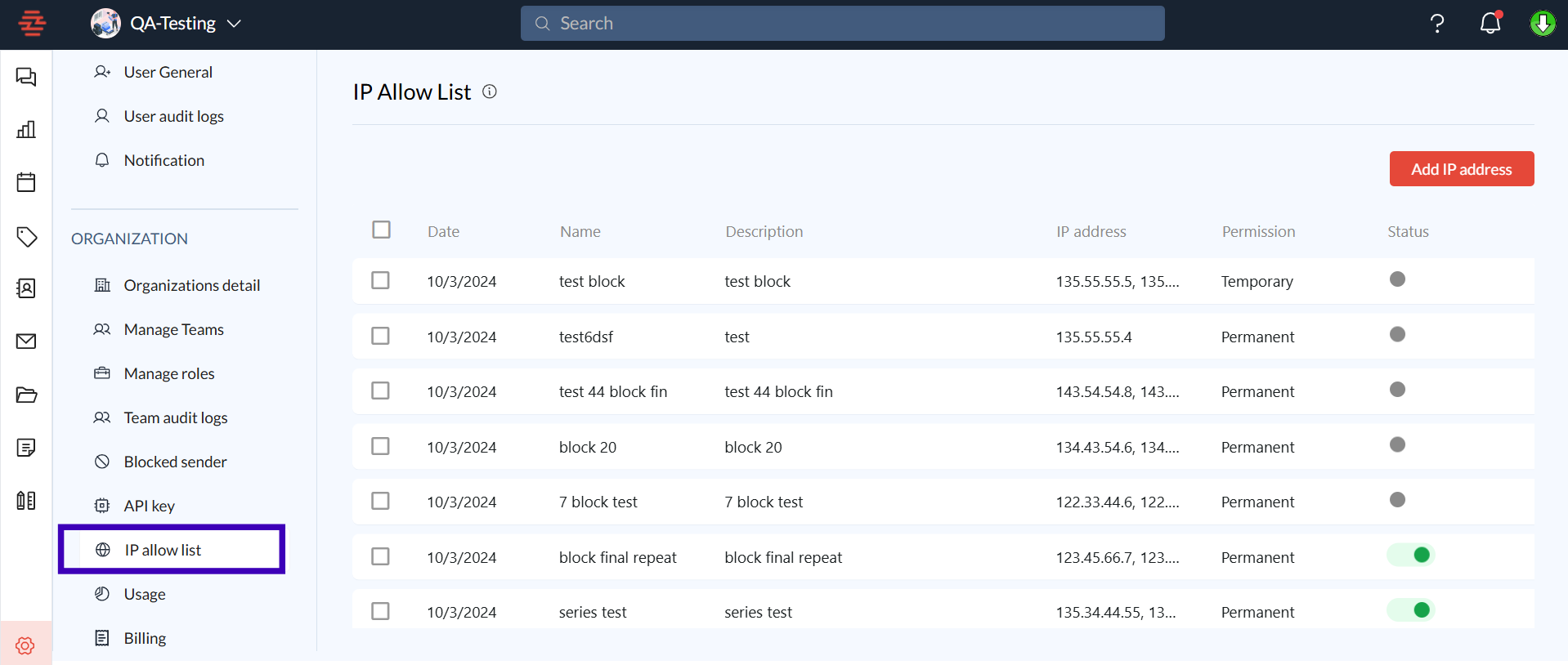
Task: Select all rows with header checkbox
Action: (x=381, y=230)
